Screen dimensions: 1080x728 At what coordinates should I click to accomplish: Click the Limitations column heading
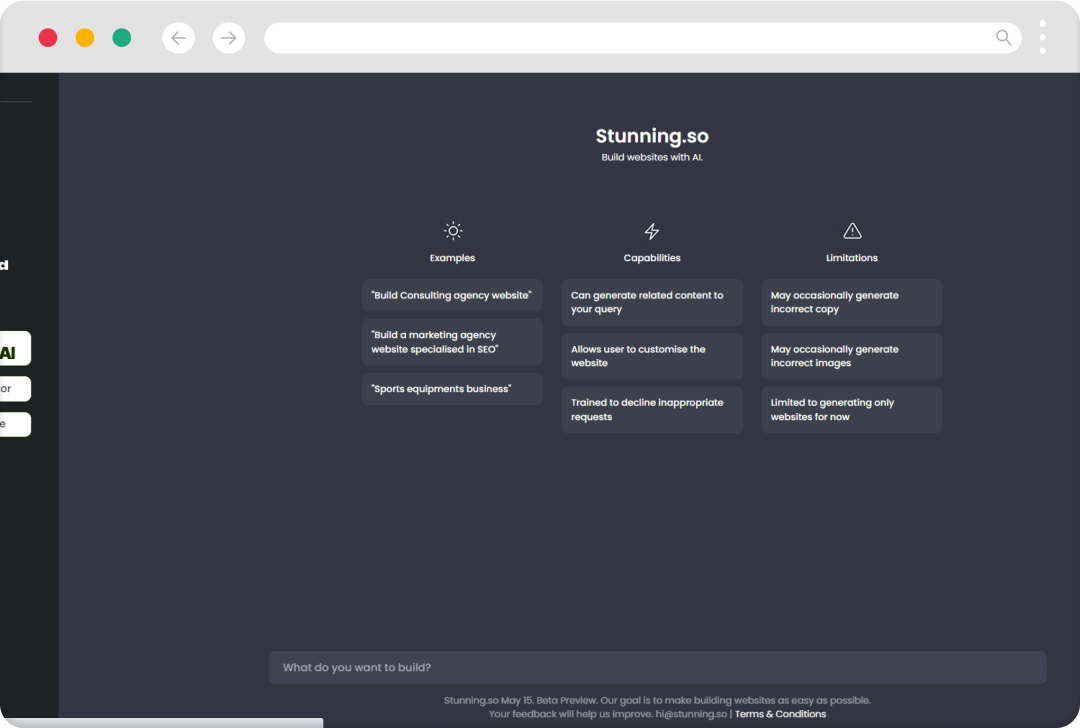tap(852, 258)
